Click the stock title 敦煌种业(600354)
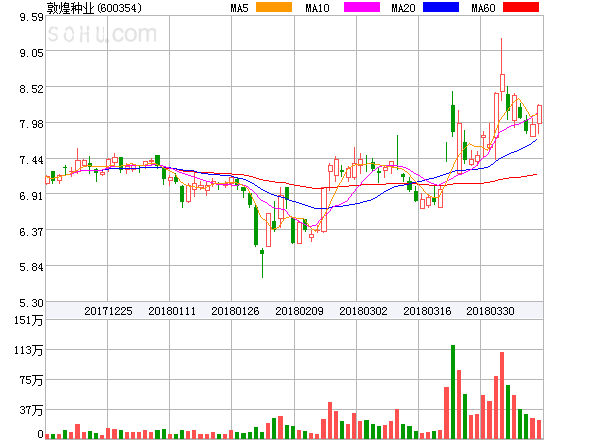The image size is (600, 440). [94, 8]
